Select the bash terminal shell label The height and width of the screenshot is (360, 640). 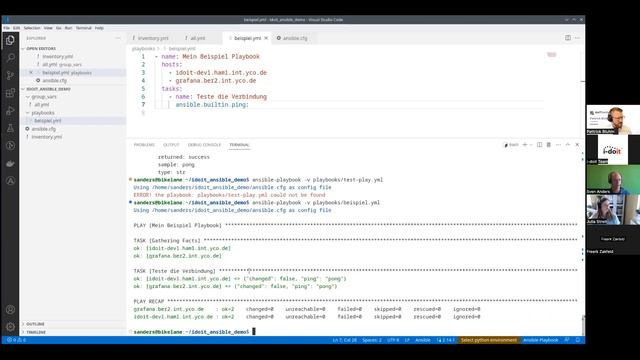coord(511,144)
